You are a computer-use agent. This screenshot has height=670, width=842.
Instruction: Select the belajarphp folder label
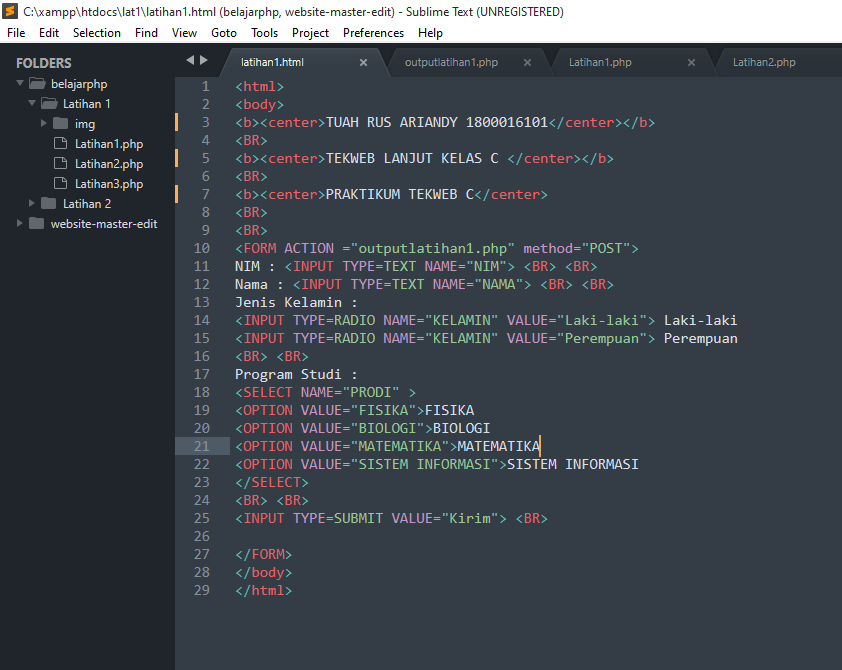point(79,84)
